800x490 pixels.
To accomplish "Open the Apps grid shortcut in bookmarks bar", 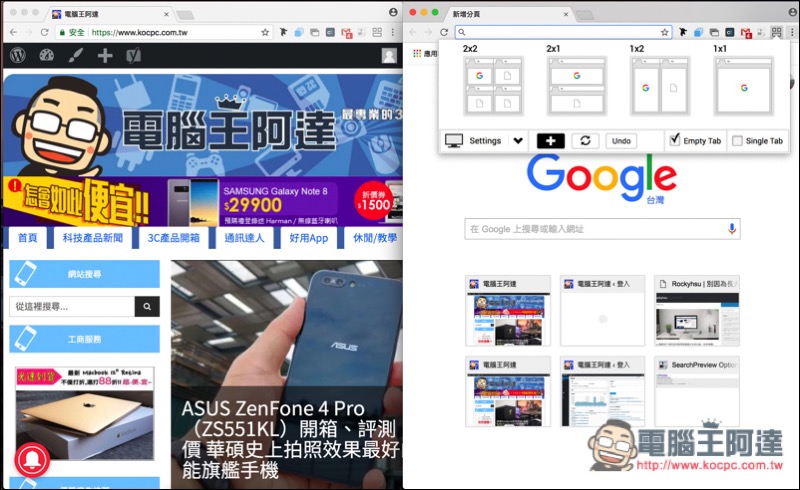I will 417,53.
